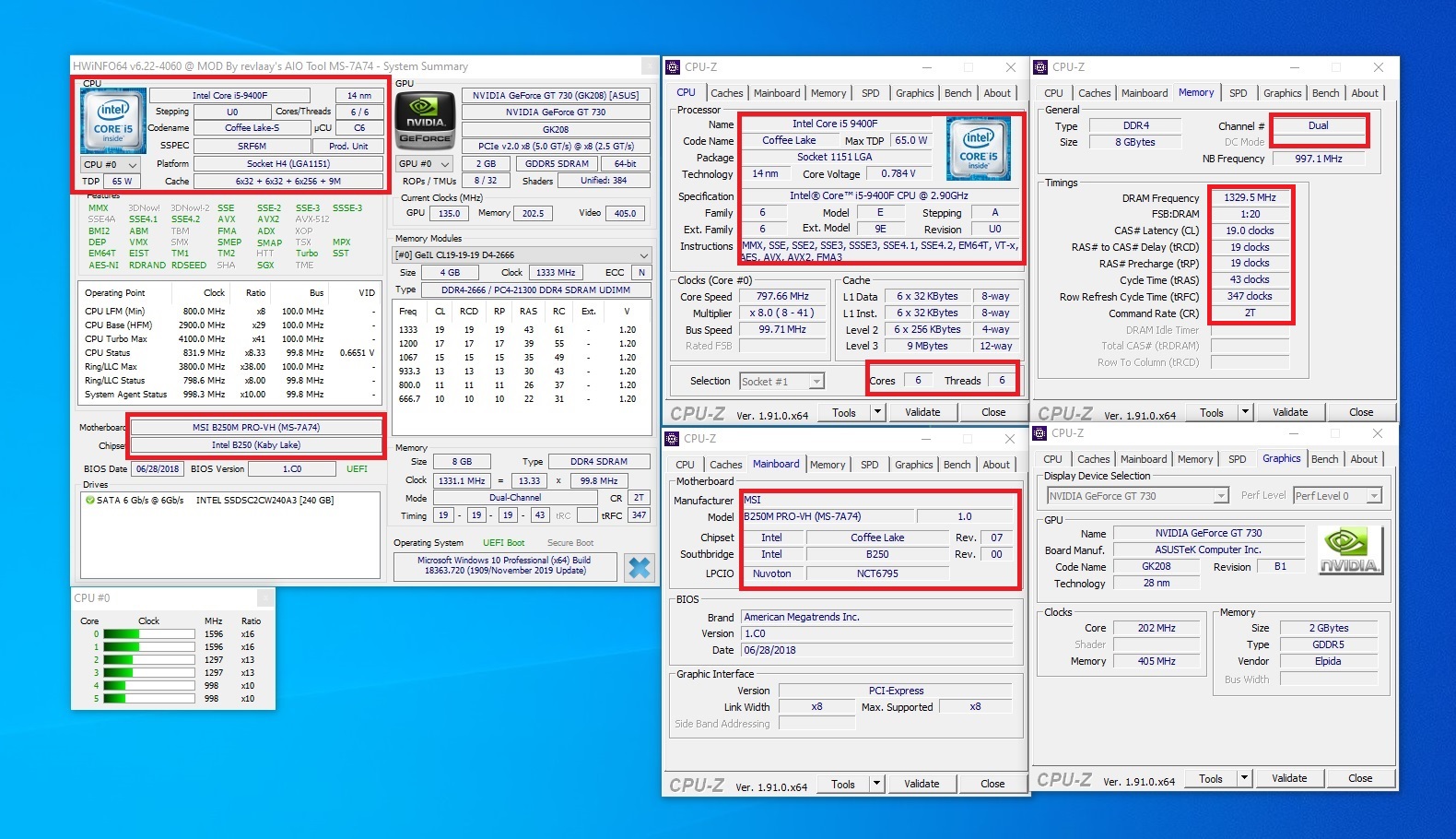The width and height of the screenshot is (1456, 839).
Task: Click Close in the CPU-Z Processor window
Action: tap(993, 412)
